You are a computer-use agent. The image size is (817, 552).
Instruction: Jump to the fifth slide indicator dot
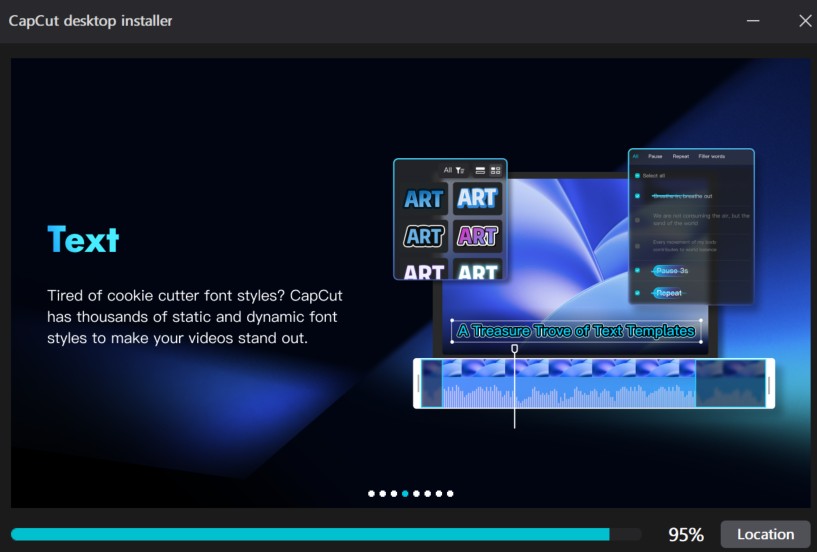click(416, 494)
